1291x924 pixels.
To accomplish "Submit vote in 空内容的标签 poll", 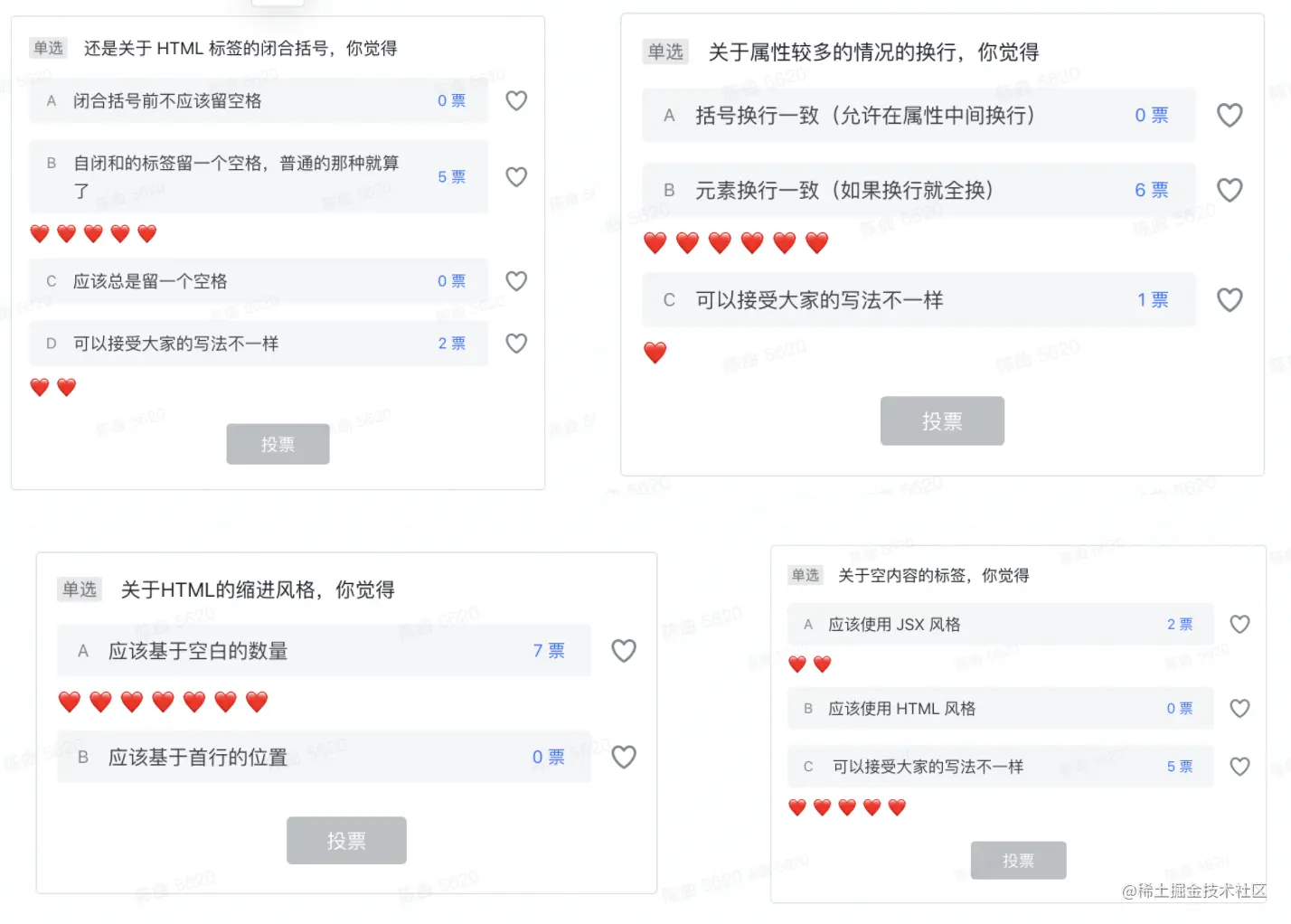I will pos(1018,861).
